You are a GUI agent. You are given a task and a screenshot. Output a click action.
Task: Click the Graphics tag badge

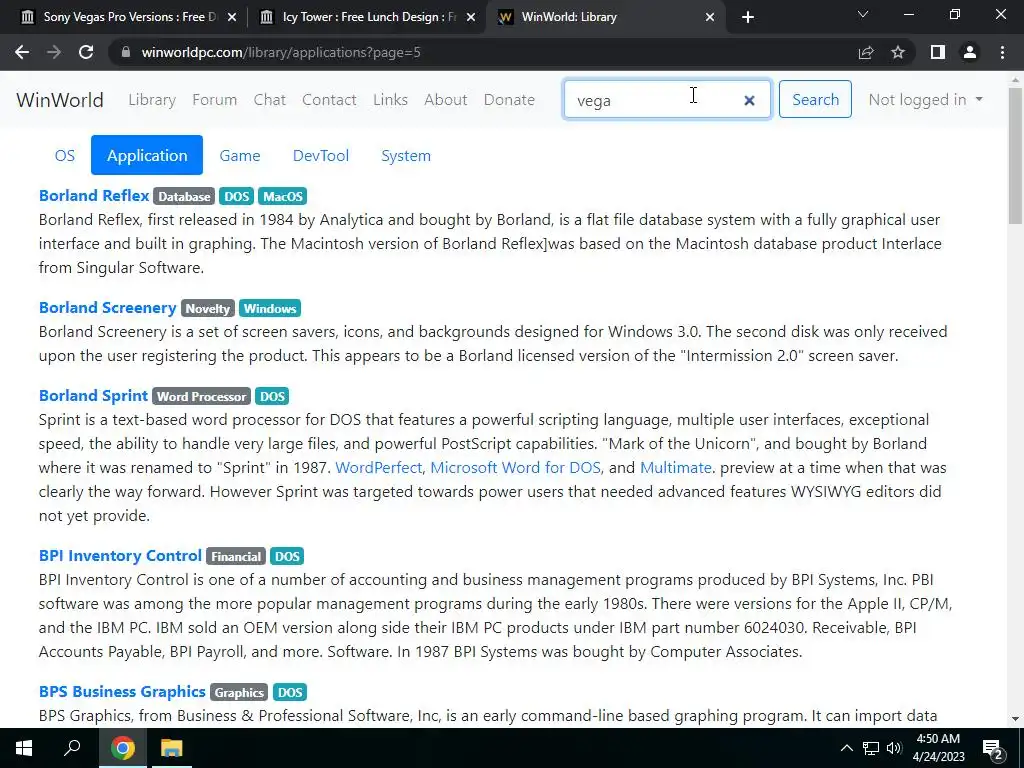coord(239,692)
